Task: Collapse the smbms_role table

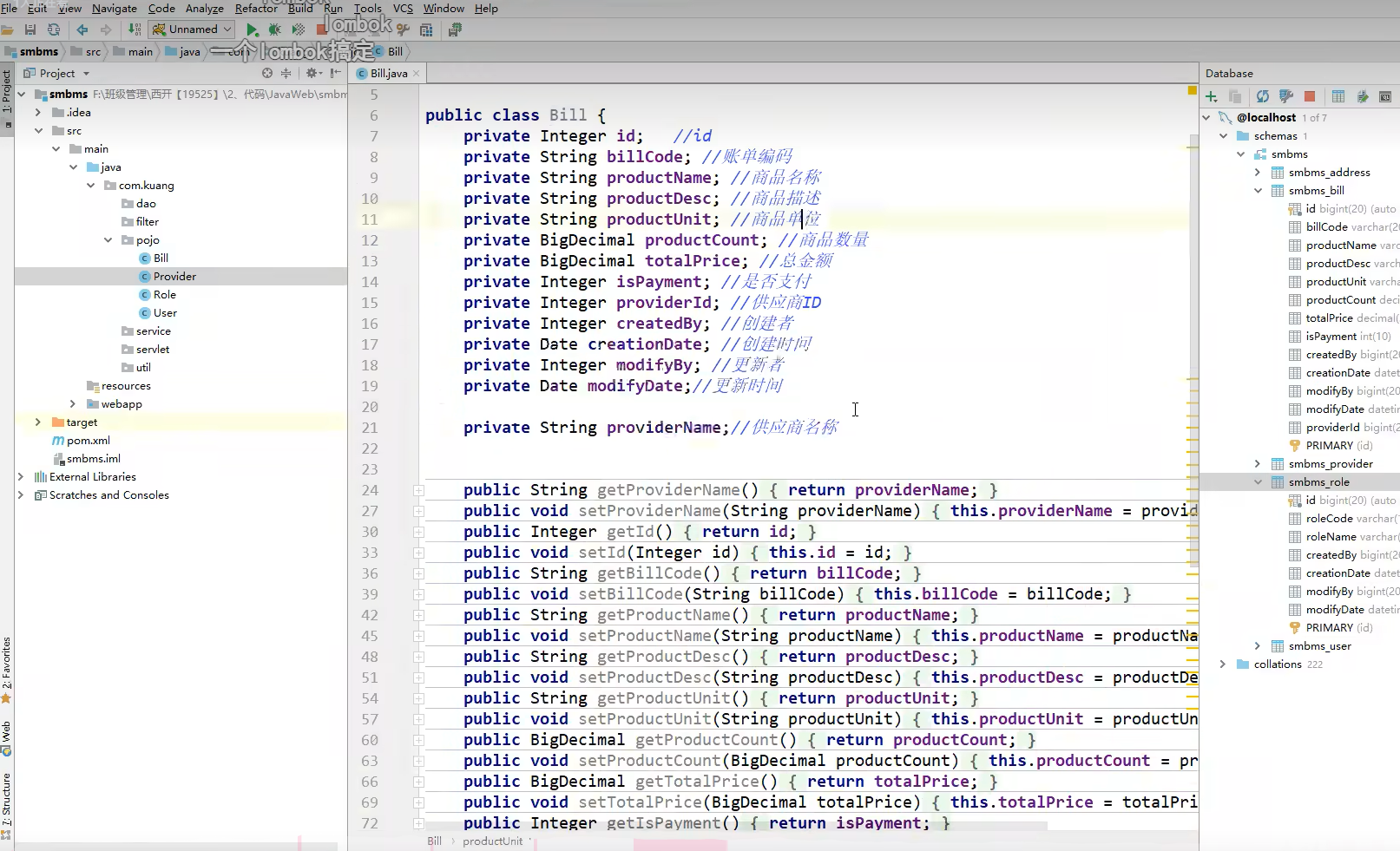Action: tap(1258, 481)
